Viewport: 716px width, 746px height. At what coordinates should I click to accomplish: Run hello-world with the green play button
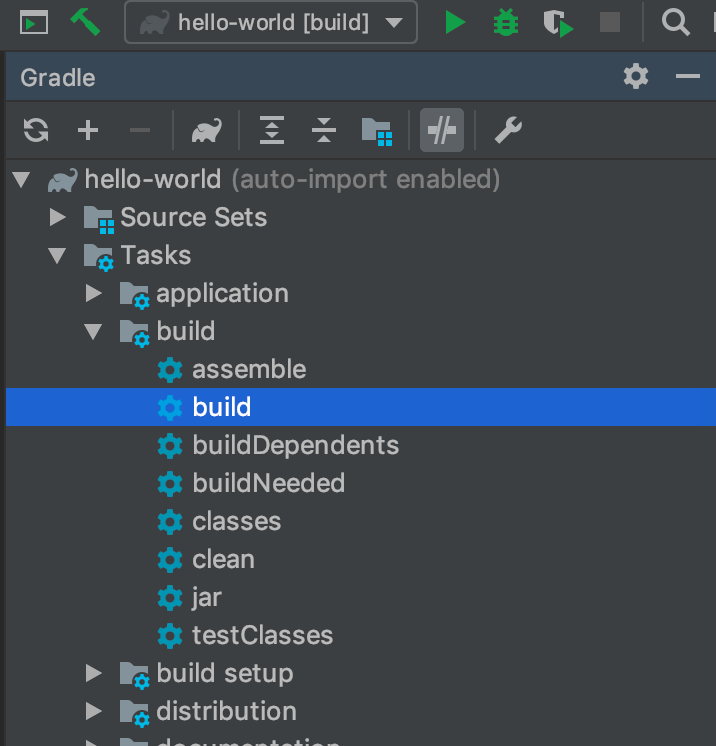click(455, 22)
